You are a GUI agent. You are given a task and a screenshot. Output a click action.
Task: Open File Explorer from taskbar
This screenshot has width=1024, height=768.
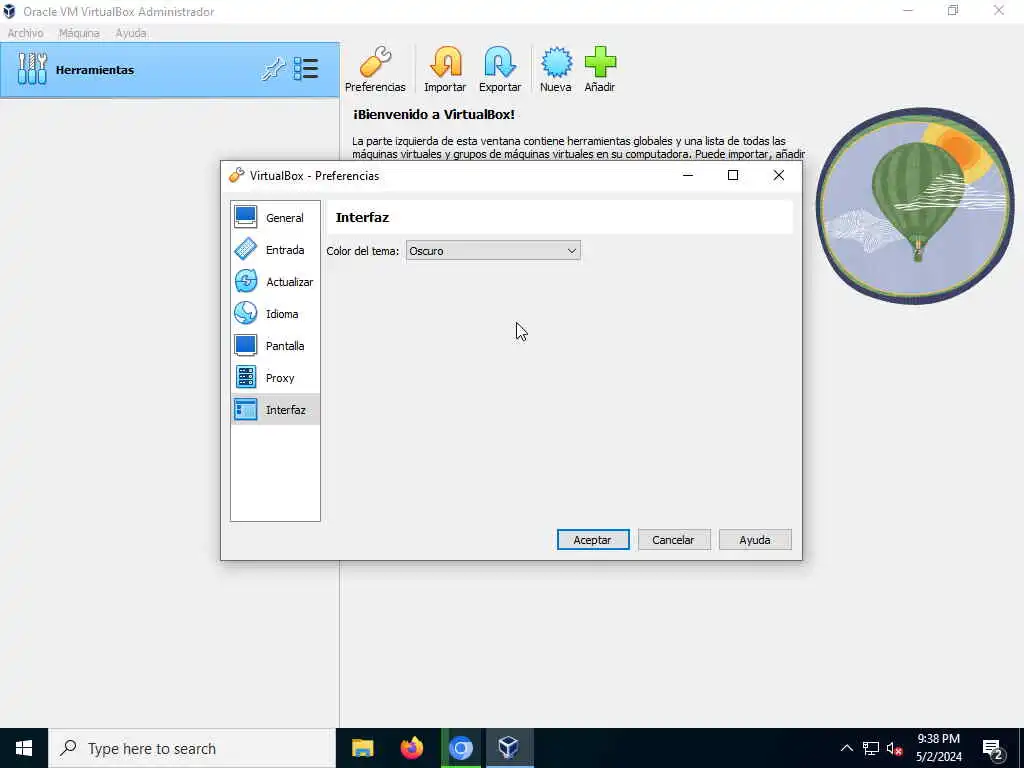[x=362, y=748]
